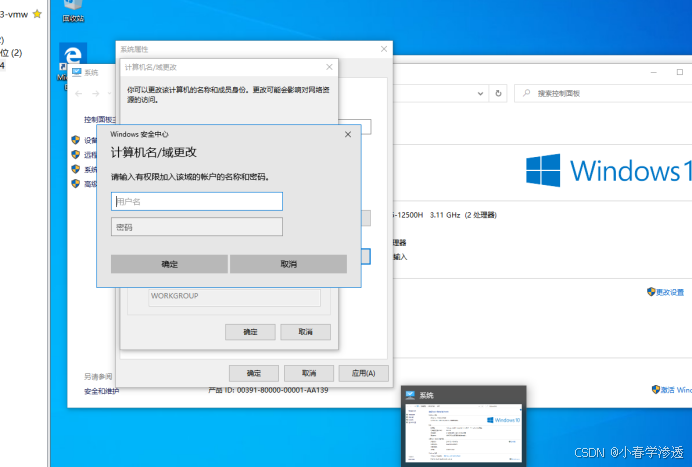Viewport: 692px width, 467px height.
Task: Open the Recycle Bin desktop icon
Action: point(73,11)
